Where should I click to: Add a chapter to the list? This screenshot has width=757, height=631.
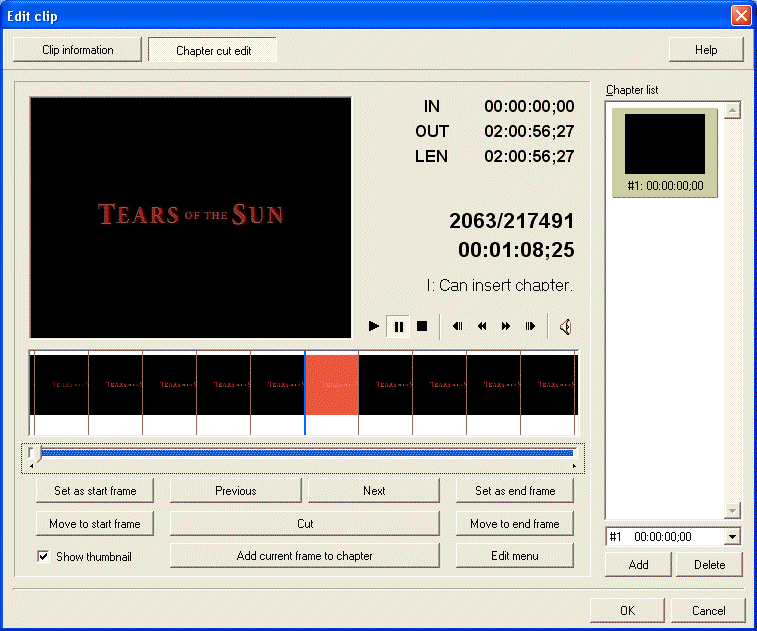tap(638, 565)
